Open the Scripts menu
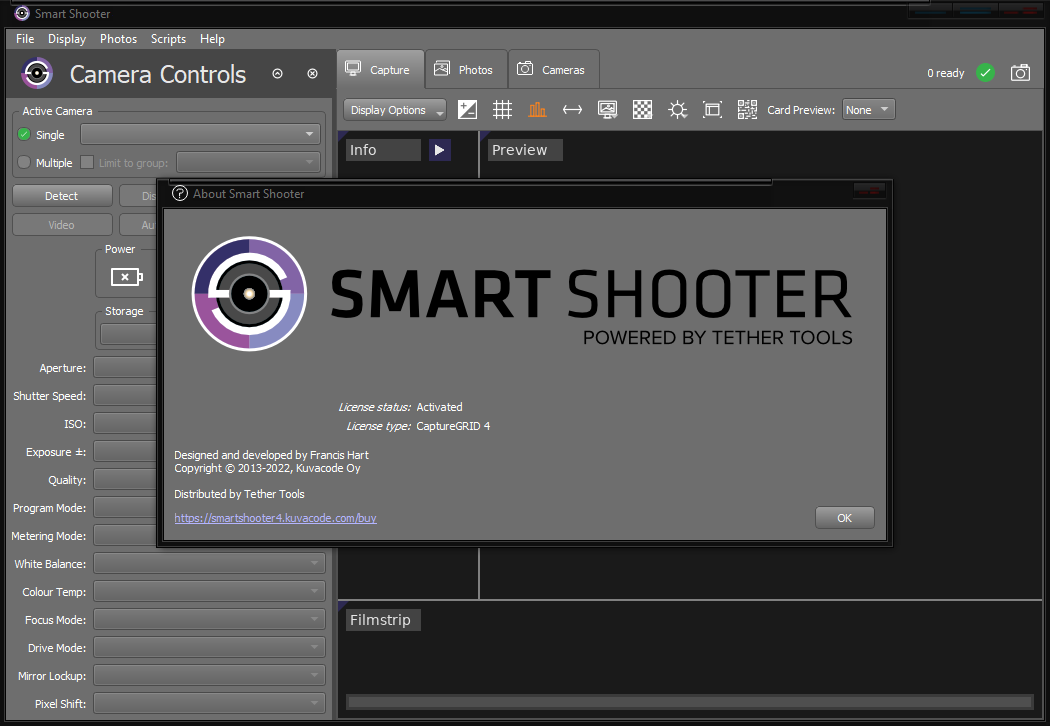This screenshot has height=726, width=1050. 168,39
